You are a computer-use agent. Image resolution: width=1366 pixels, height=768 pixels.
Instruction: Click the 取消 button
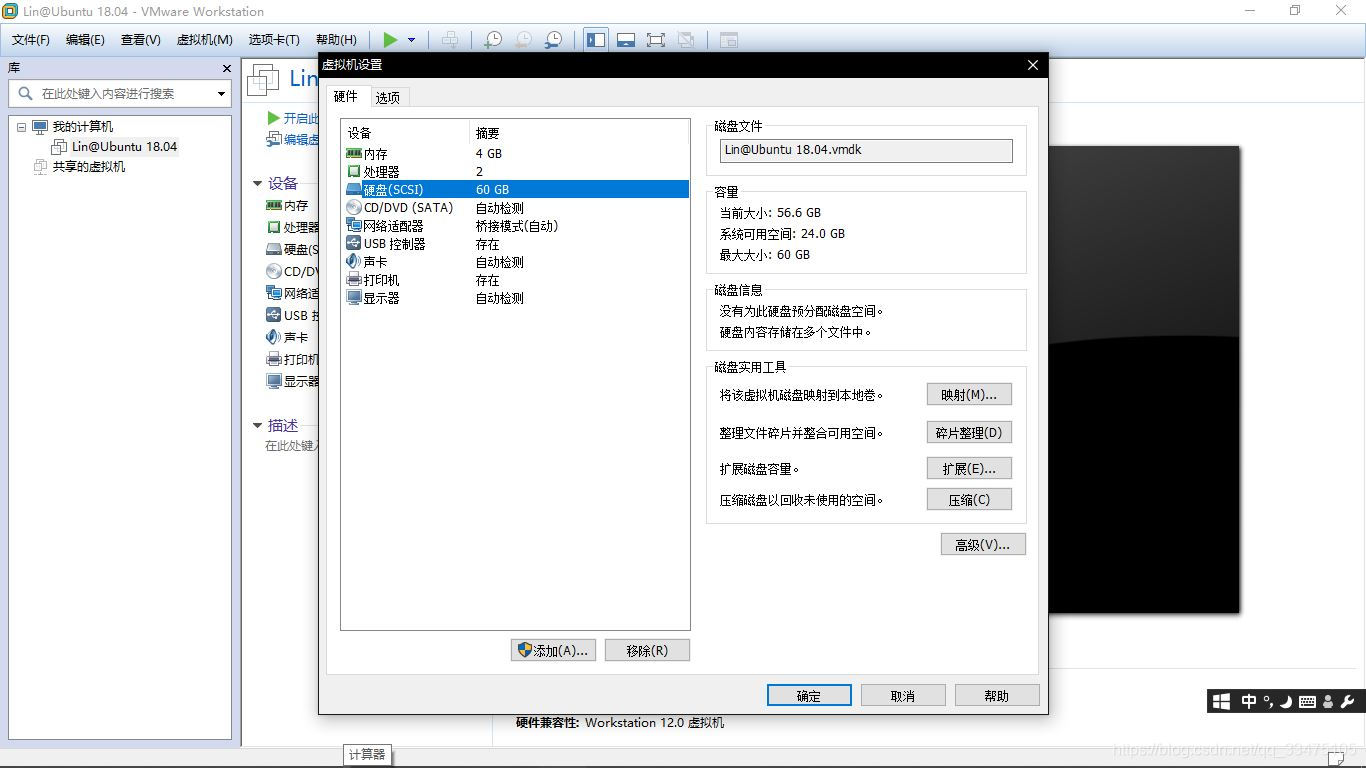(x=903, y=695)
